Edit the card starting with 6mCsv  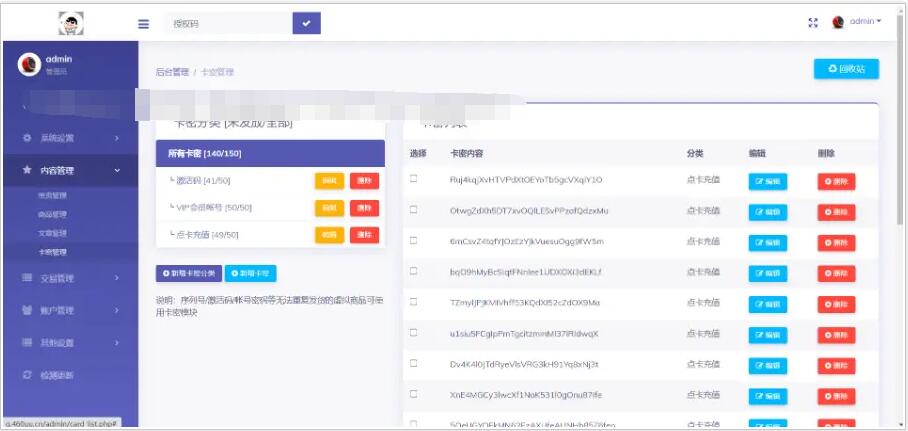pyautogui.click(x=767, y=243)
